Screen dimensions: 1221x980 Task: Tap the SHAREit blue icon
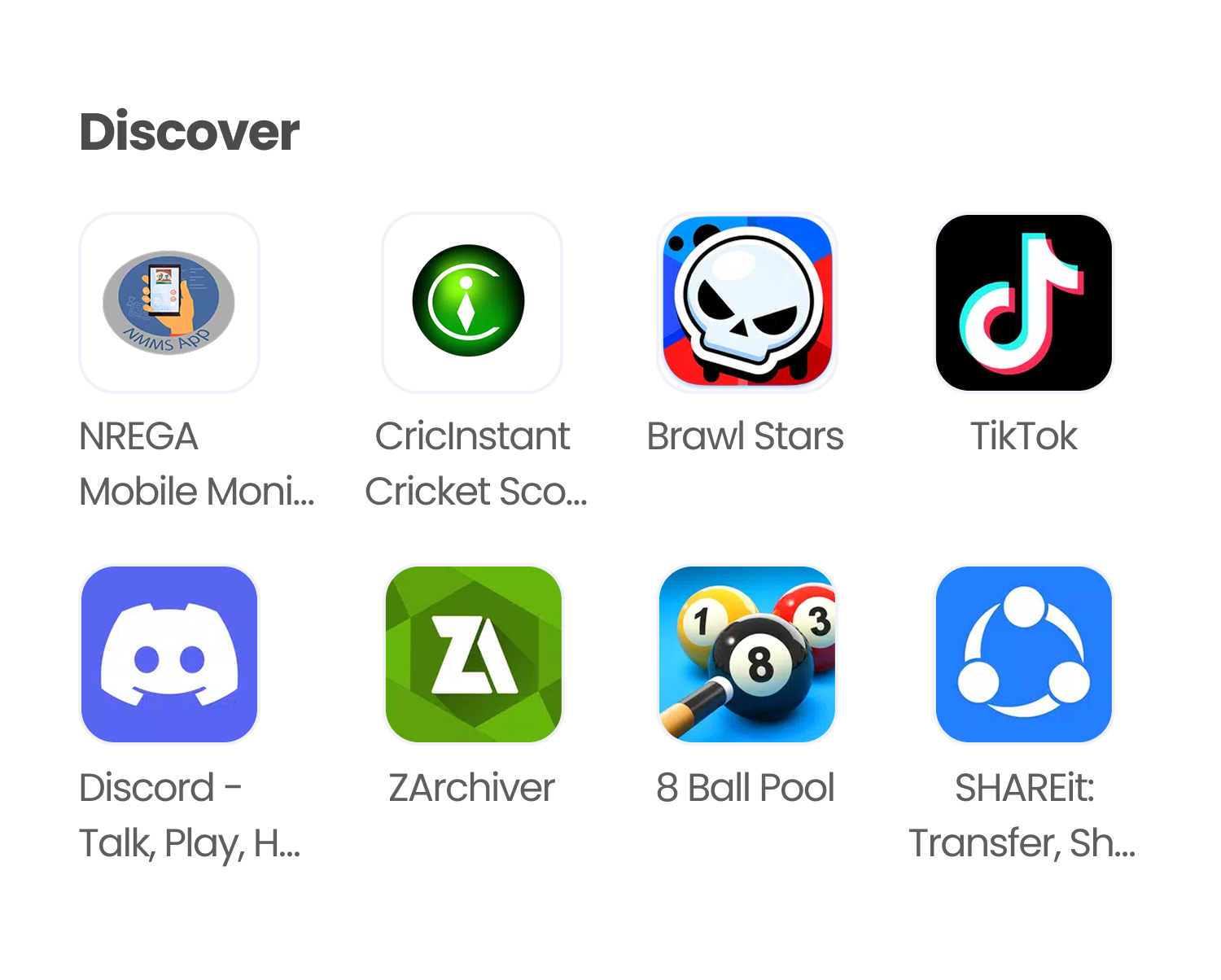pos(1024,654)
